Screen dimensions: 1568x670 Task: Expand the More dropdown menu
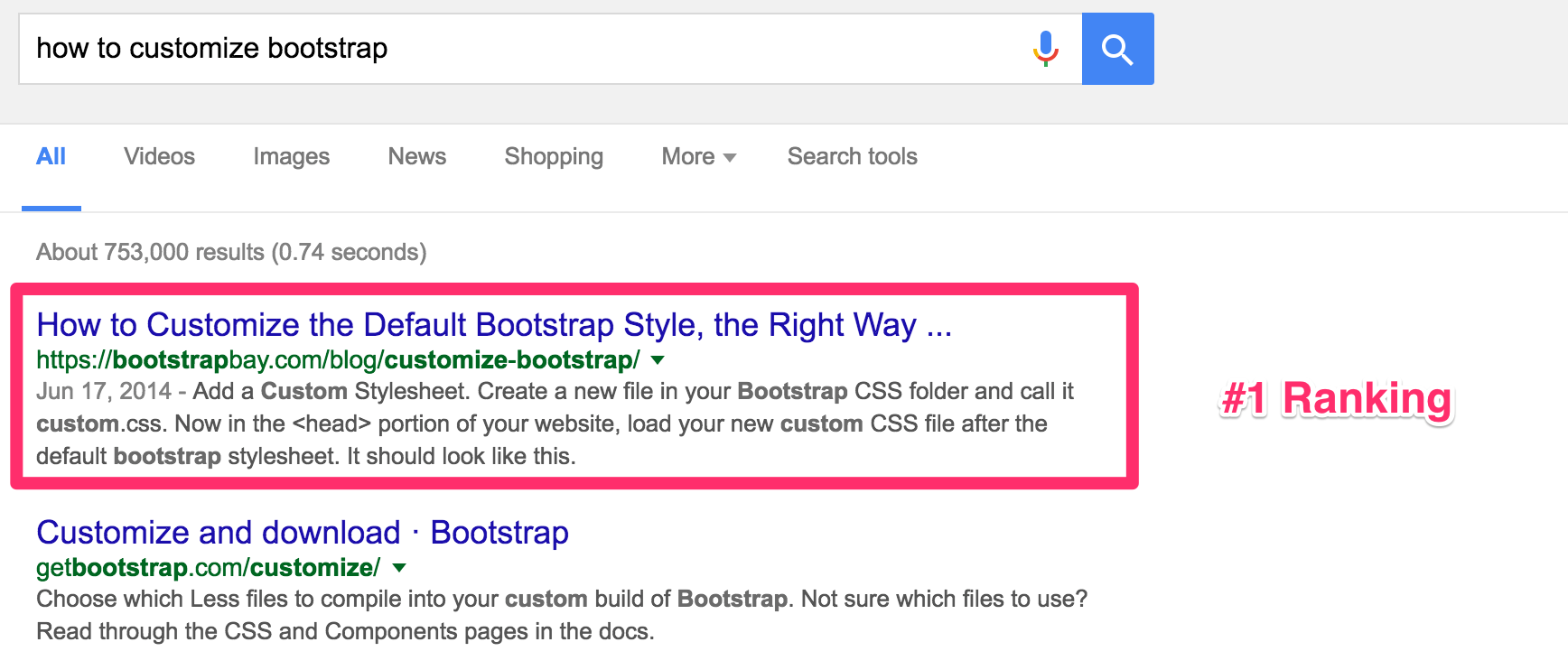pos(699,157)
